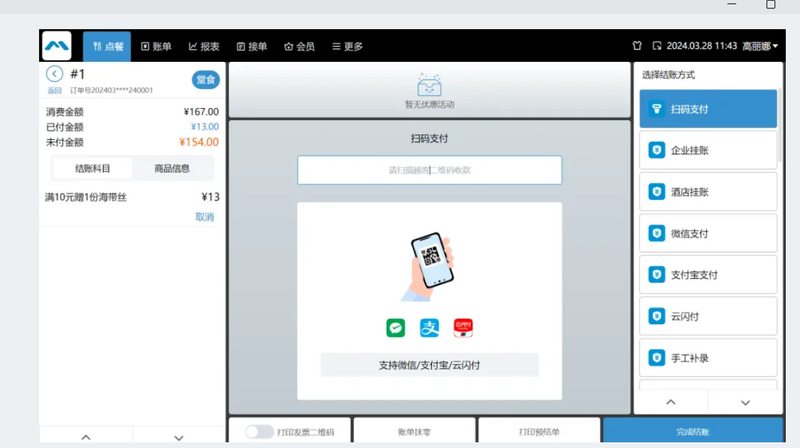Select the 扫码支付 payment method

pyautogui.click(x=708, y=109)
